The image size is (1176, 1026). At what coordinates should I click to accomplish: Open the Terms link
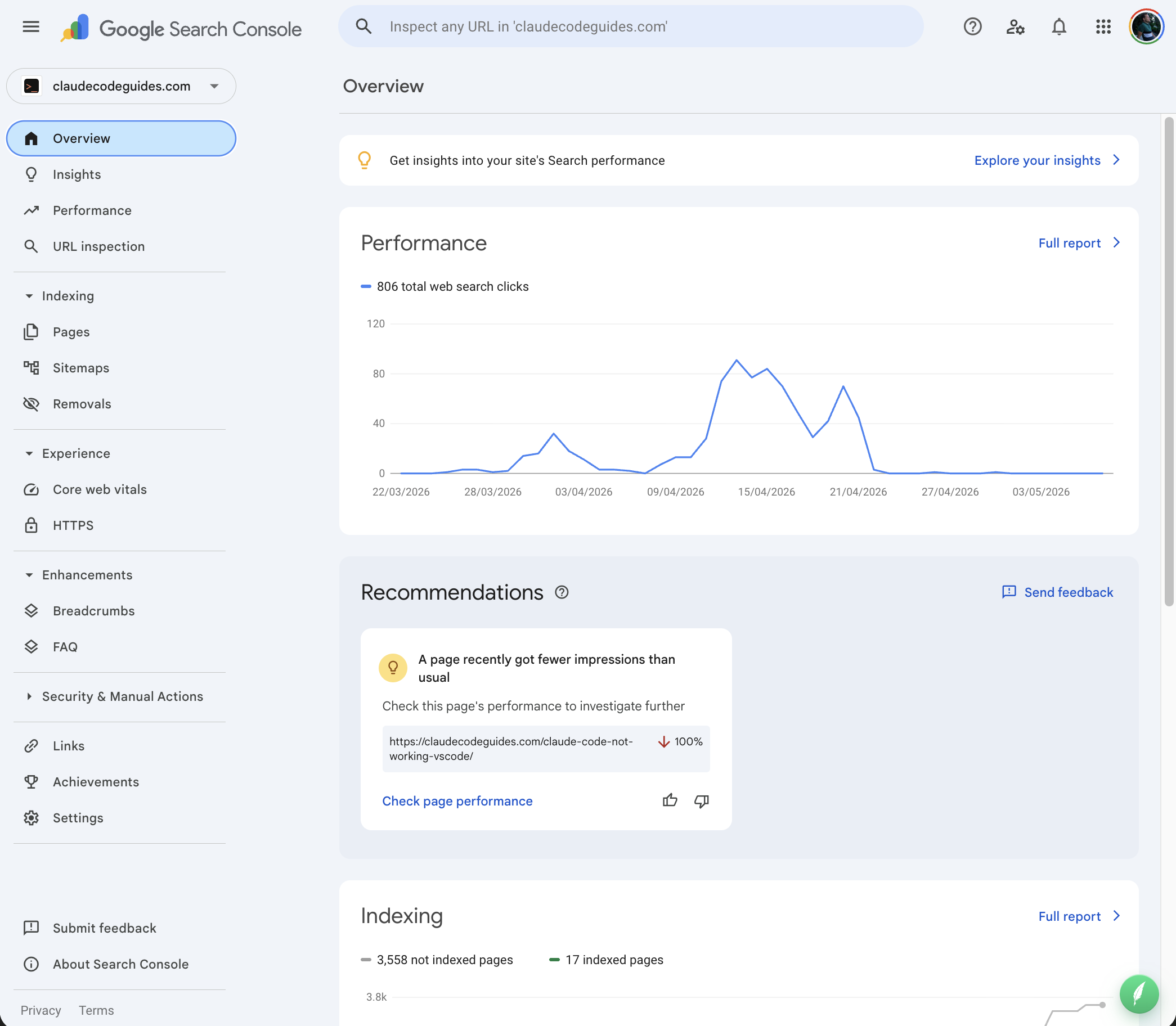click(x=96, y=1010)
